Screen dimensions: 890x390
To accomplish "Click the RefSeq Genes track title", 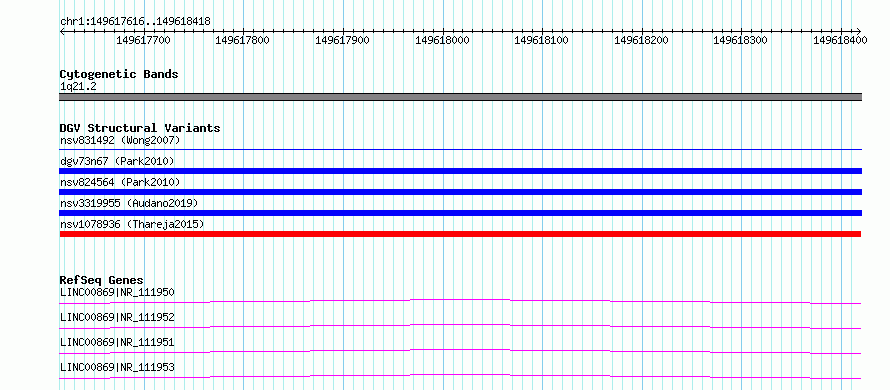I will 102,280.
